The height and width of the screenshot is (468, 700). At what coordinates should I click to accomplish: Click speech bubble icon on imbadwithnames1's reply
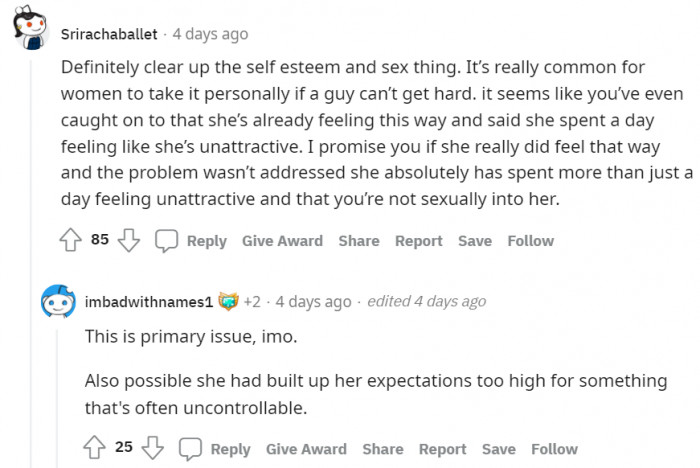click(191, 448)
